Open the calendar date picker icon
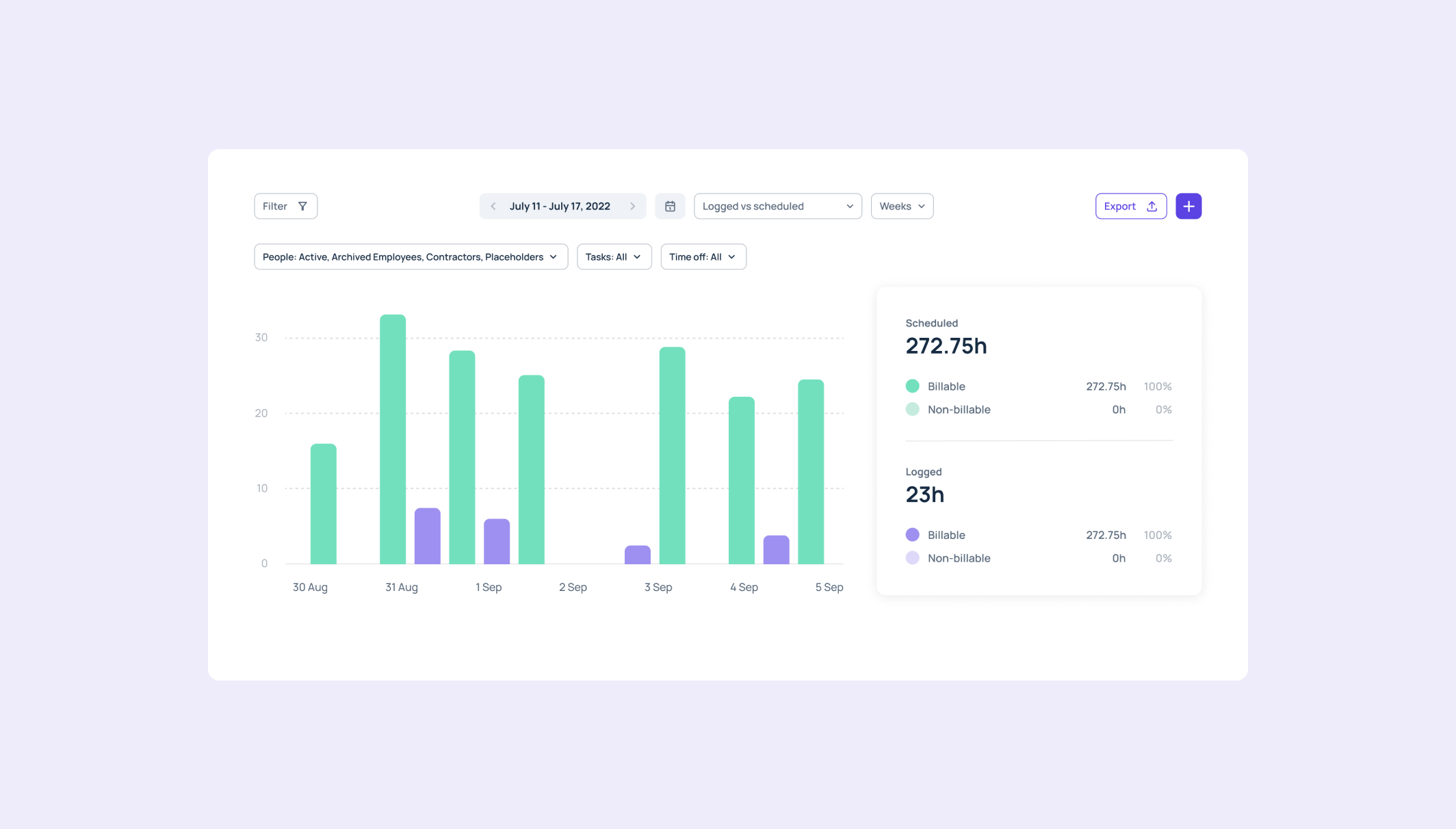Viewport: 1456px width, 829px height. tap(670, 206)
